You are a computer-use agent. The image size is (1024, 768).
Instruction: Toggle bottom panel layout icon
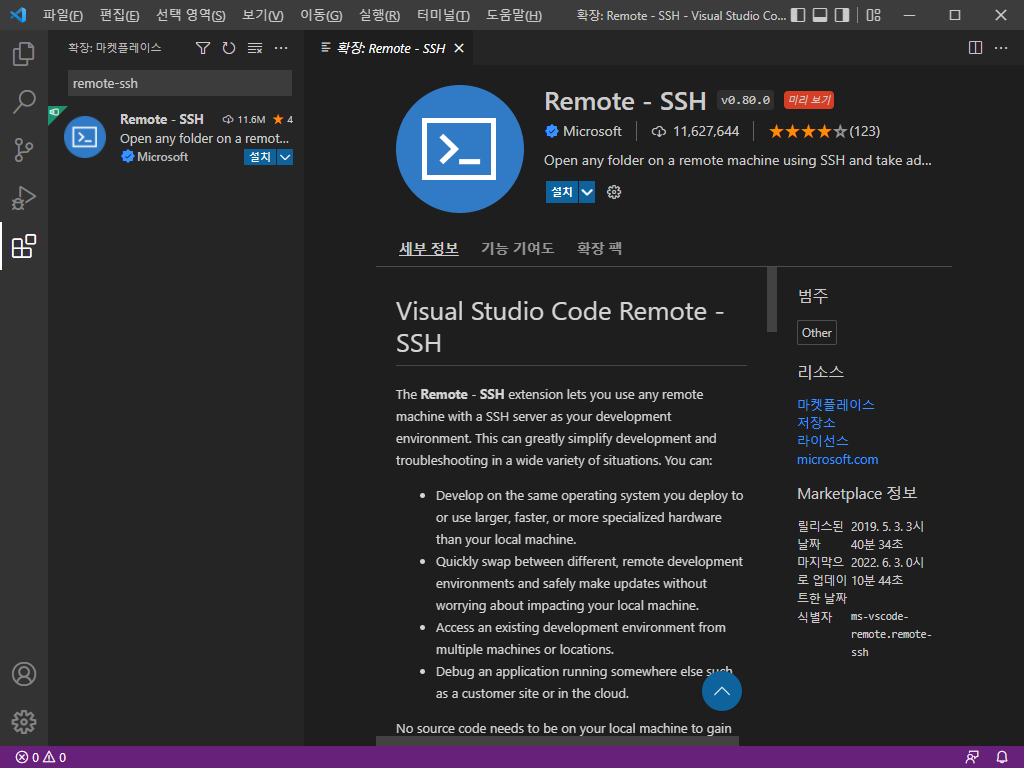[x=820, y=15]
